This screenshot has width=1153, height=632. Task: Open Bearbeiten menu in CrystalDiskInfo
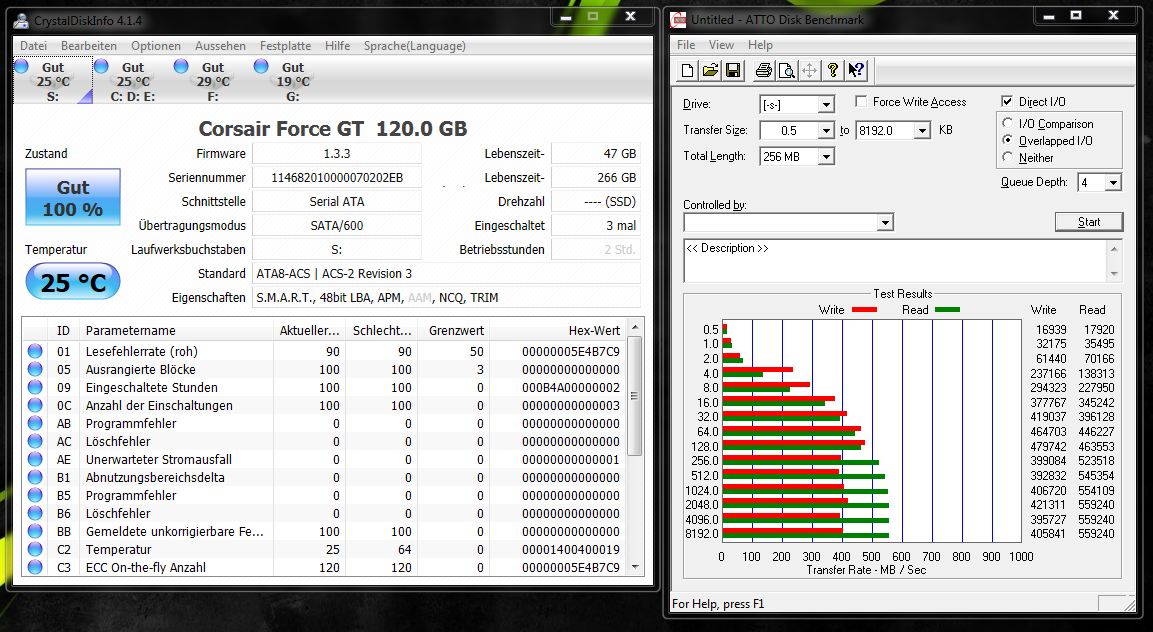point(88,46)
